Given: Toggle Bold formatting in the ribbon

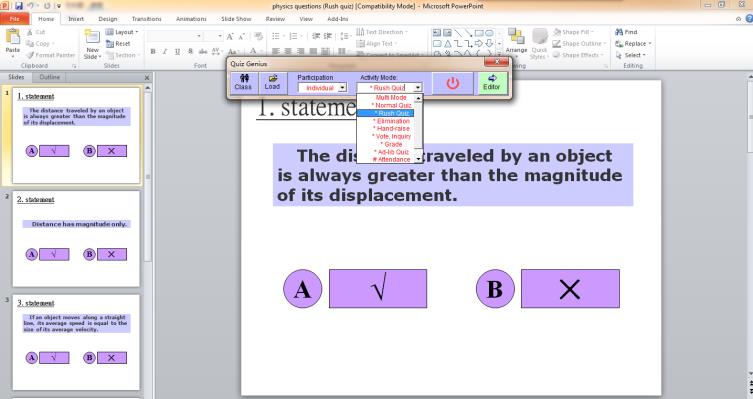Looking at the screenshot, I should [x=153, y=51].
